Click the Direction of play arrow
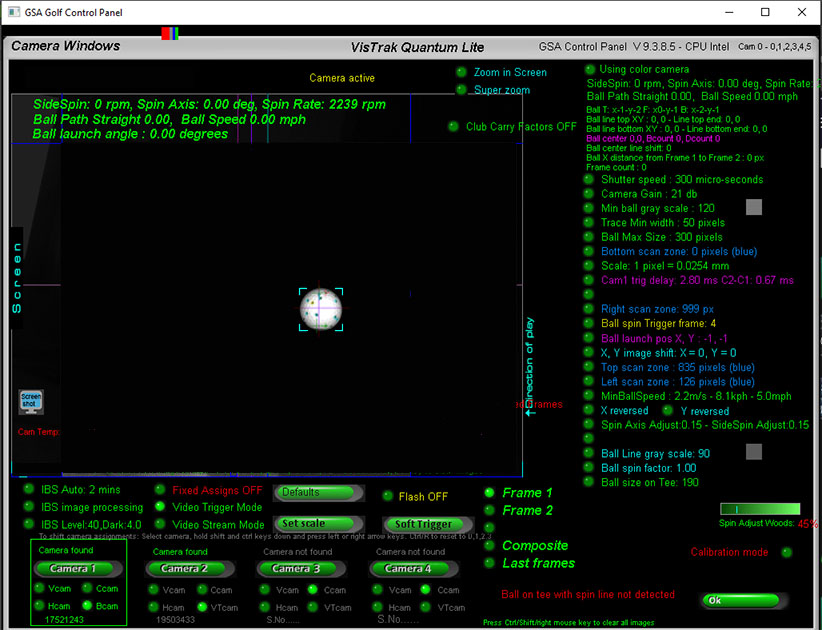This screenshot has height=630, width=822. coord(530,366)
